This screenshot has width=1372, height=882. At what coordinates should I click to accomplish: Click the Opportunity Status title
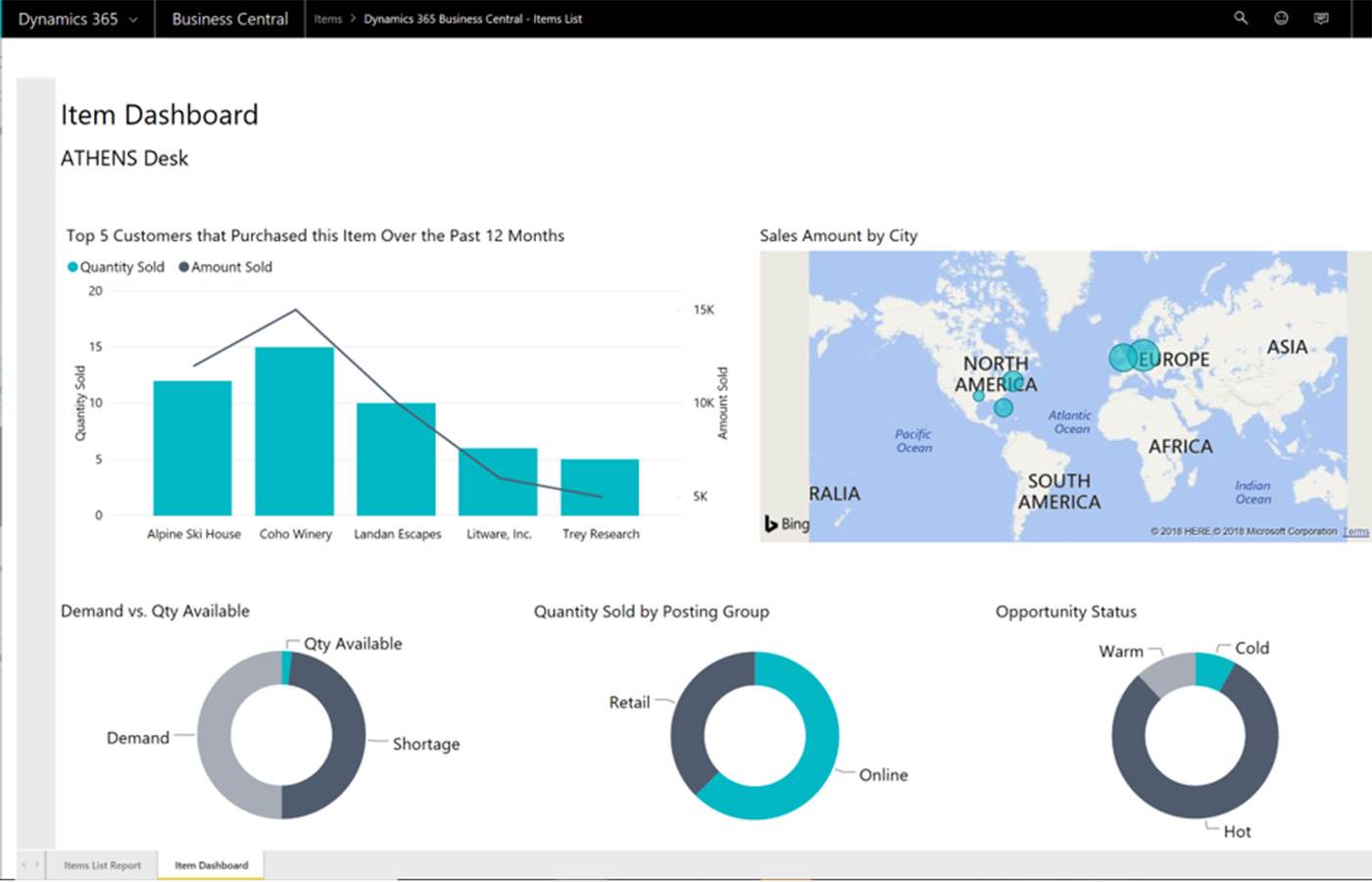coord(1066,612)
